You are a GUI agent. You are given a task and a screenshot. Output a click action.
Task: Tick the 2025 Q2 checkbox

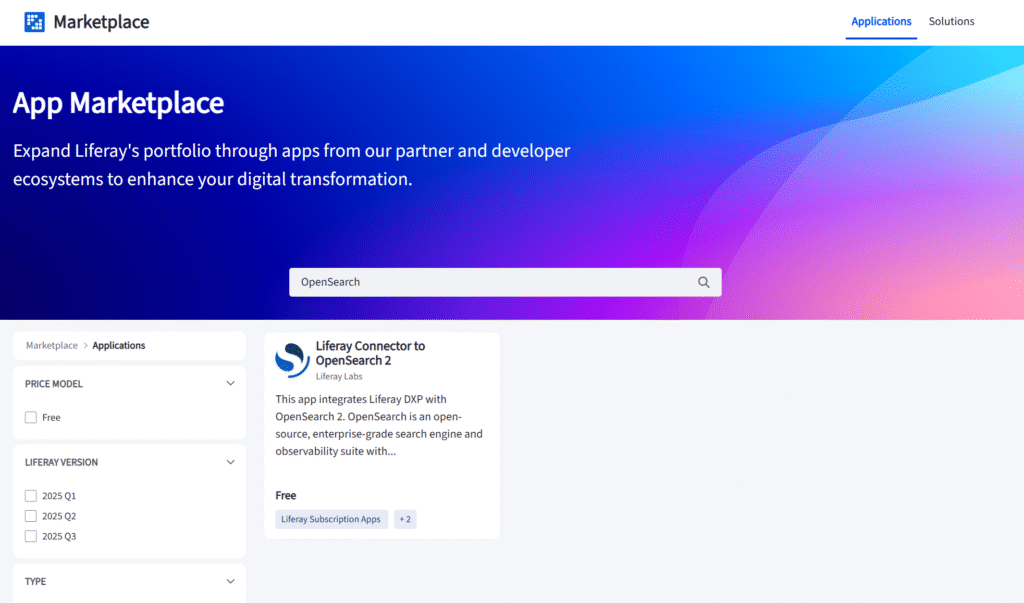(x=31, y=516)
